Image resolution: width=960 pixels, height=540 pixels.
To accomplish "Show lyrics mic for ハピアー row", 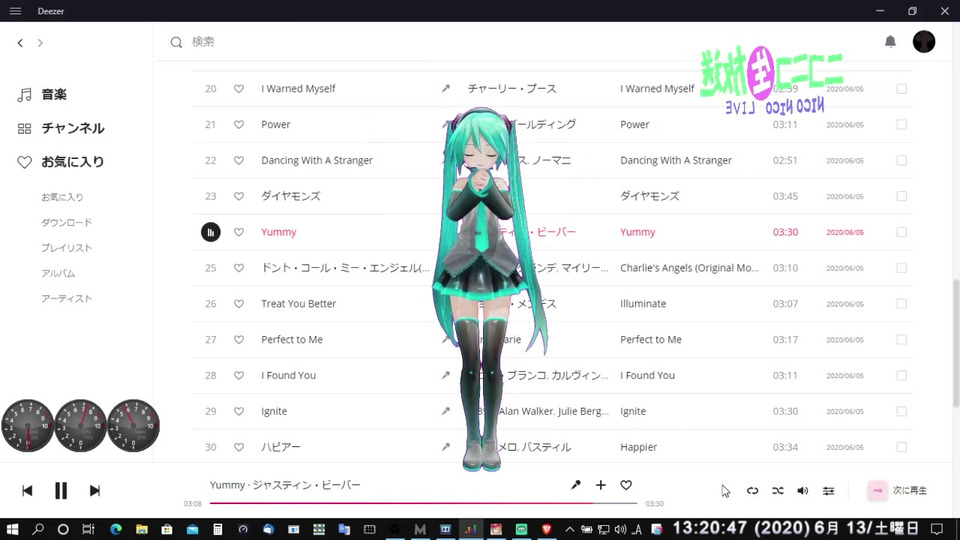I will pyautogui.click(x=446, y=447).
